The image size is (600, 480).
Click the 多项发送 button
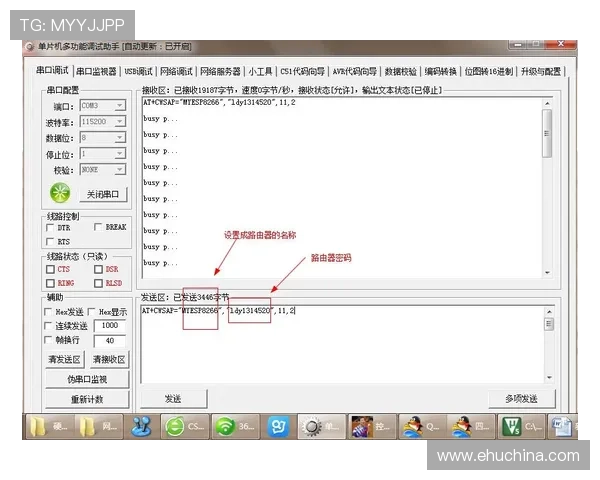[522, 399]
